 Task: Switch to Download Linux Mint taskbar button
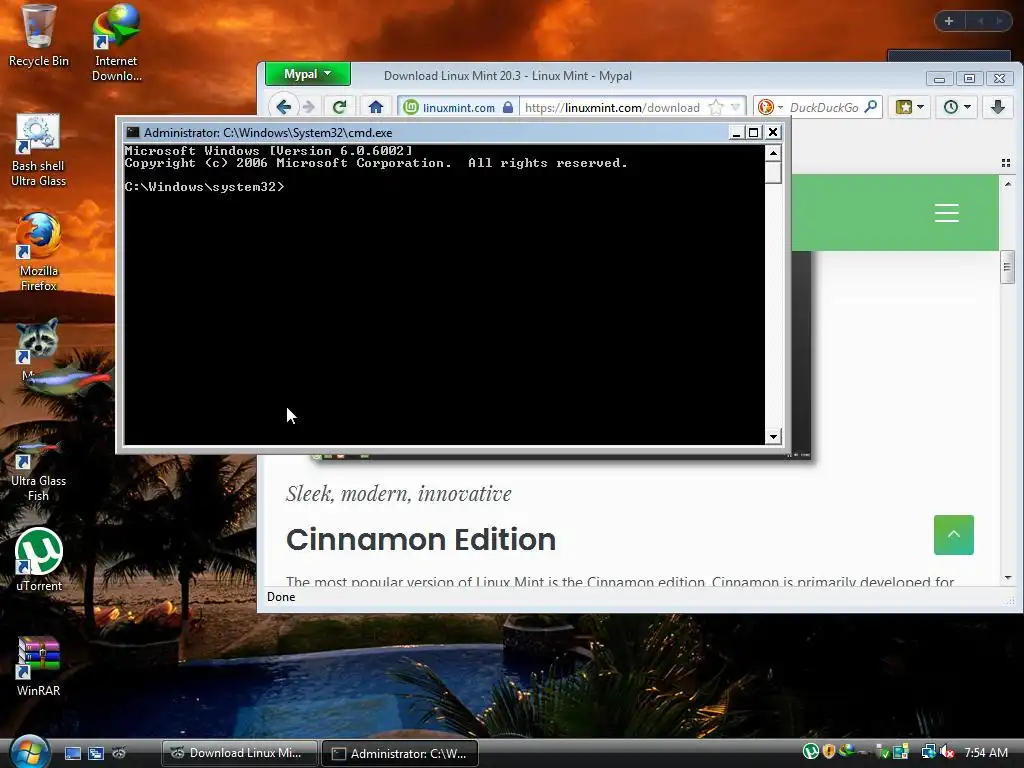point(240,753)
